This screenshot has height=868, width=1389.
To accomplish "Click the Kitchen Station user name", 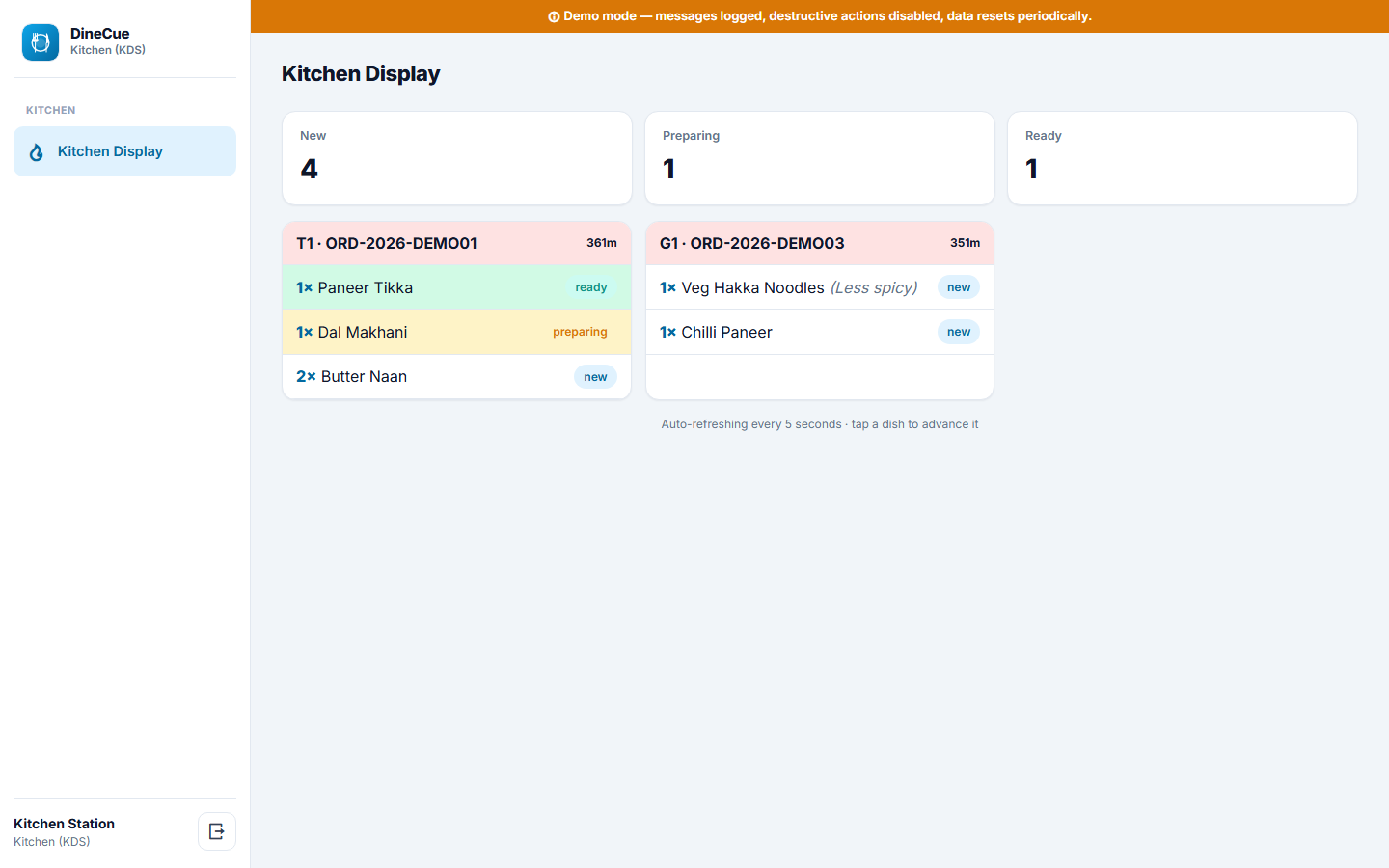I will coord(64,824).
